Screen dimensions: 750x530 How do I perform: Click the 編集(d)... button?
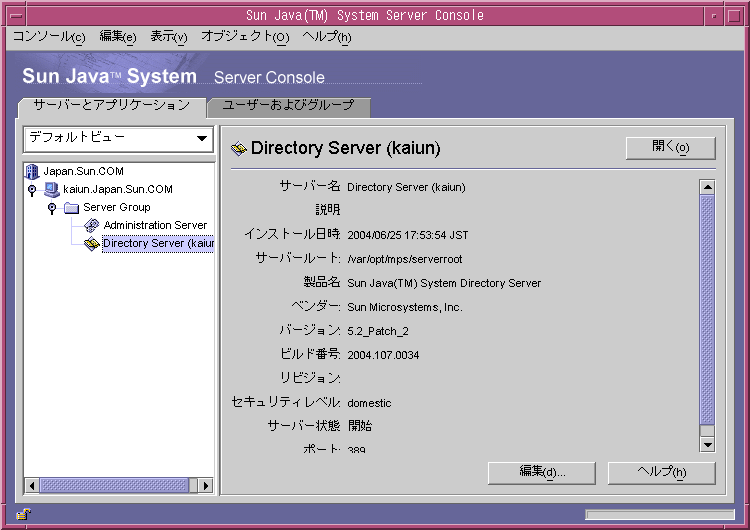(542, 473)
